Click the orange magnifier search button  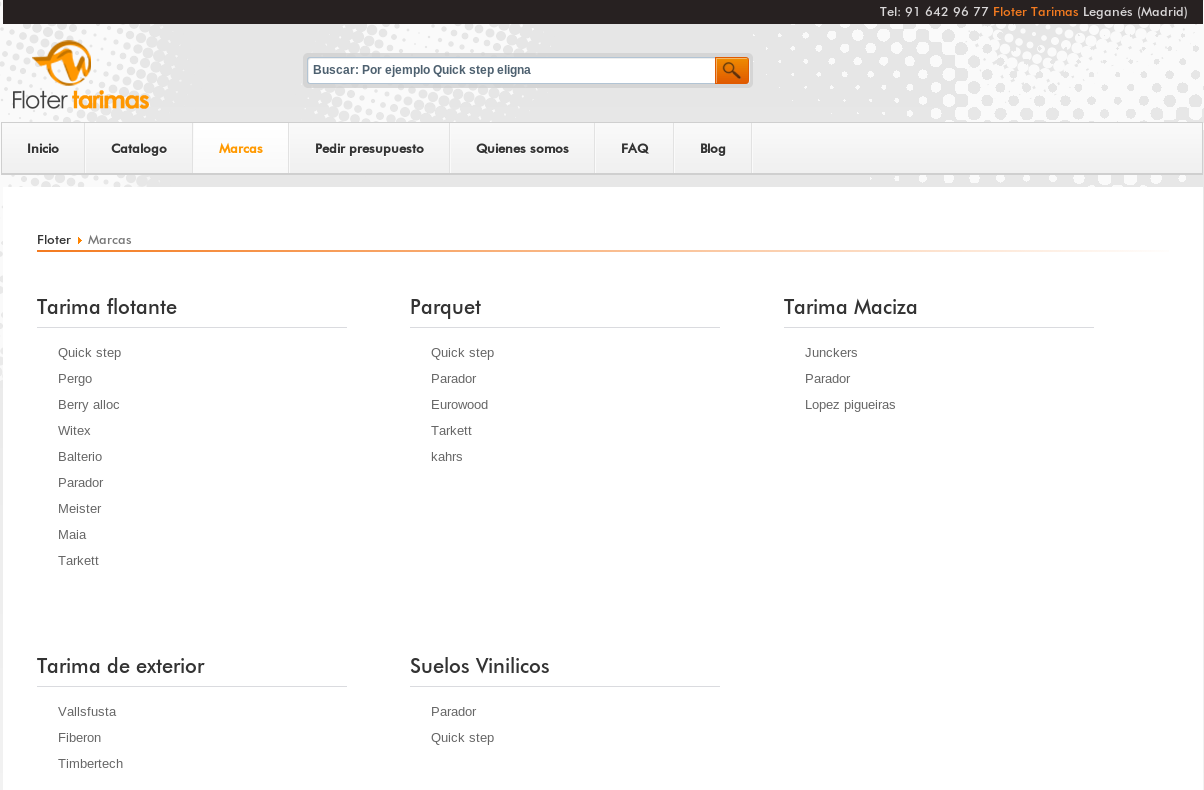pos(732,70)
